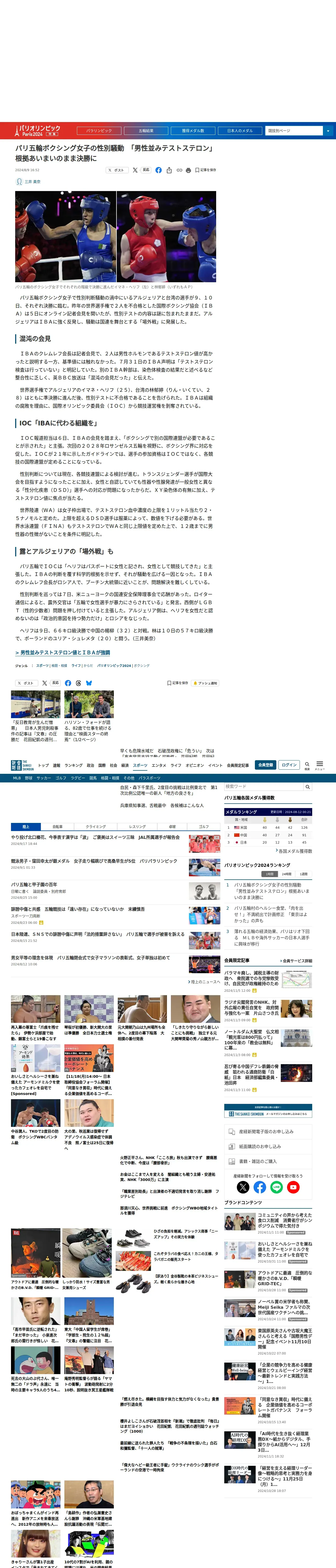This screenshot has height=1568, width=336.
Task: Click the upload/share icon beside the Facebook icon
Action: click(169, 170)
